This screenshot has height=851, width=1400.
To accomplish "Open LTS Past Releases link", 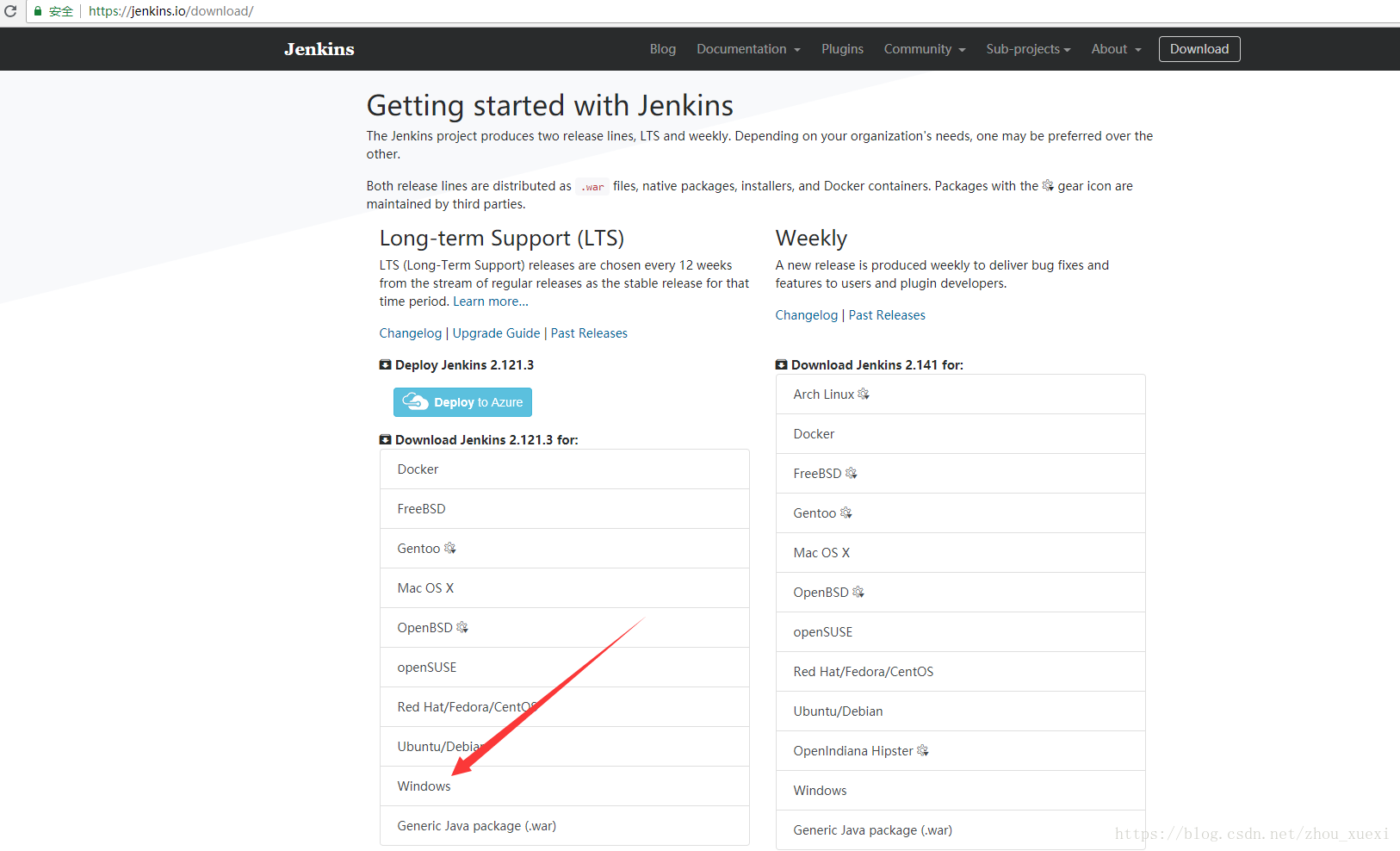I will point(589,333).
